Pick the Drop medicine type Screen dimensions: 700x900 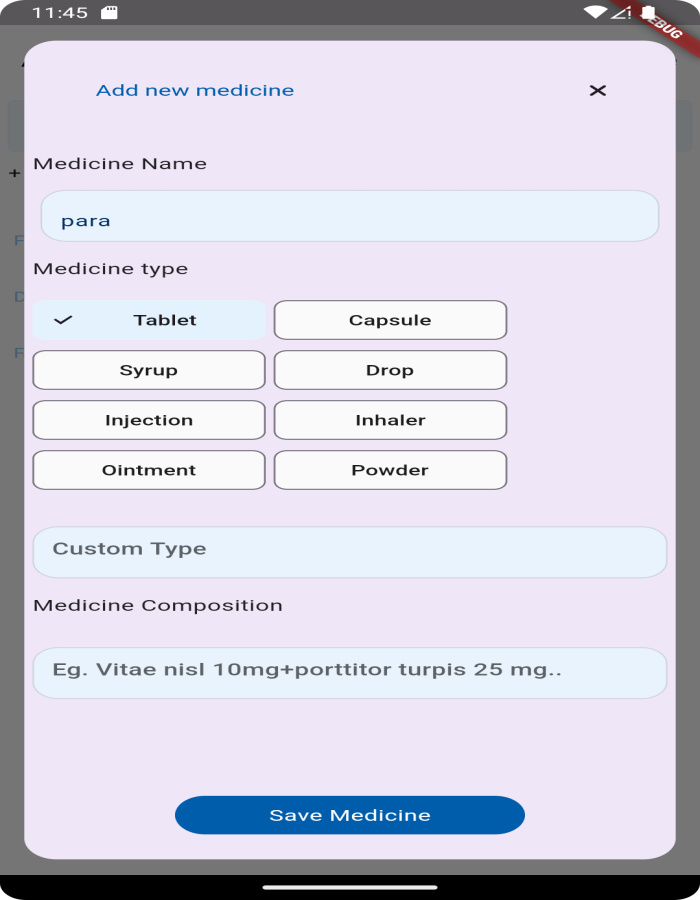click(390, 370)
